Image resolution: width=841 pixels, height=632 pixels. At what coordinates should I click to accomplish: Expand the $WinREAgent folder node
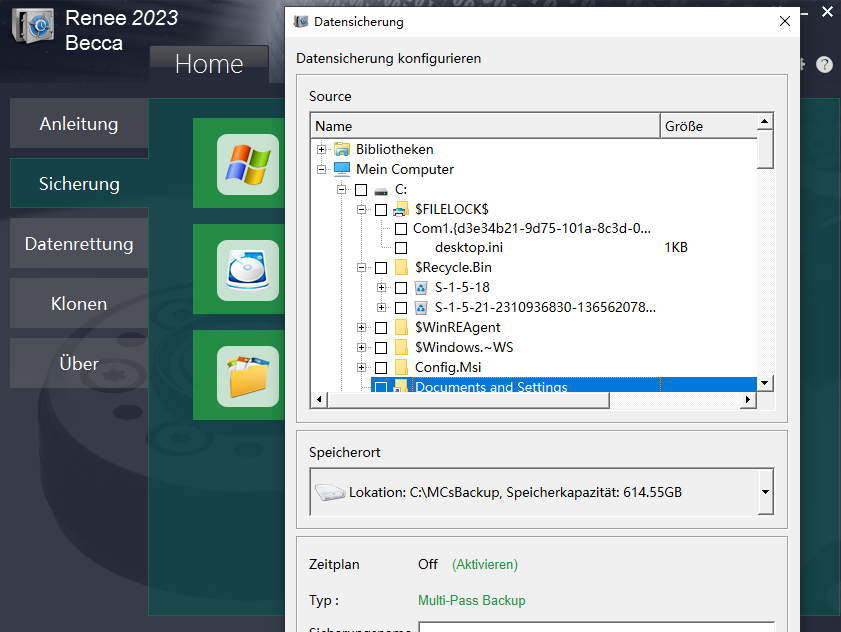click(362, 327)
